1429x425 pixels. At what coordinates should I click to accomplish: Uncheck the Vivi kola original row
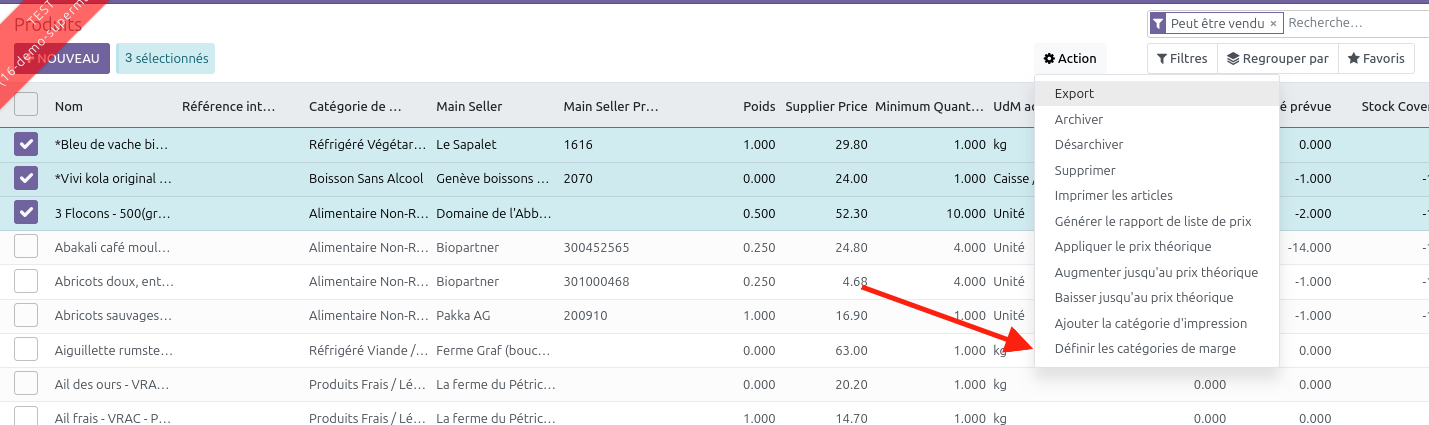pyautogui.click(x=26, y=179)
